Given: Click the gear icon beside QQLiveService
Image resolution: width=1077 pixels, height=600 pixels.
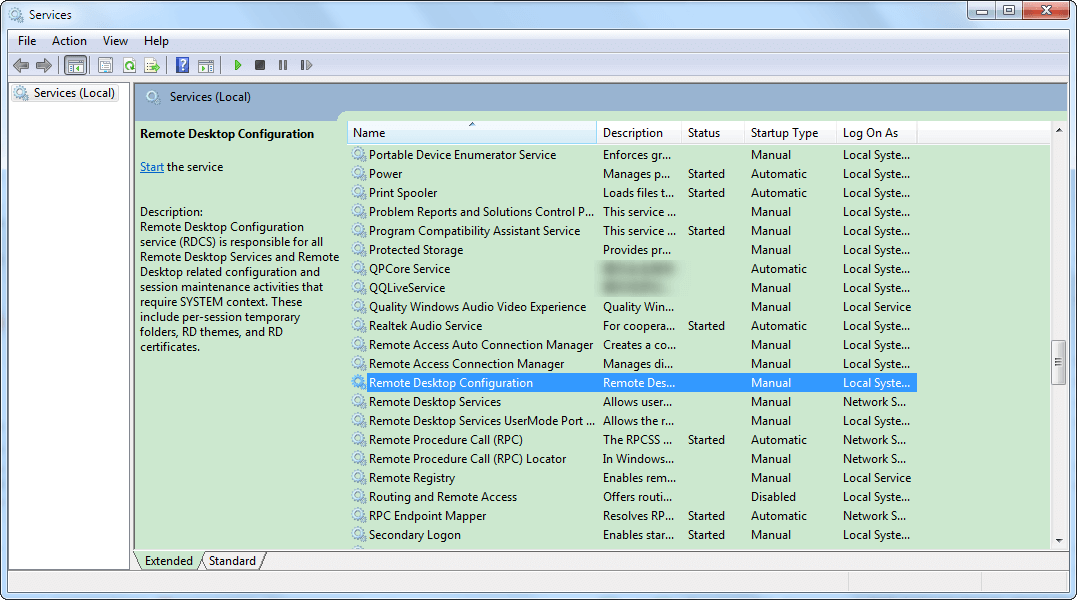Looking at the screenshot, I should point(359,287).
